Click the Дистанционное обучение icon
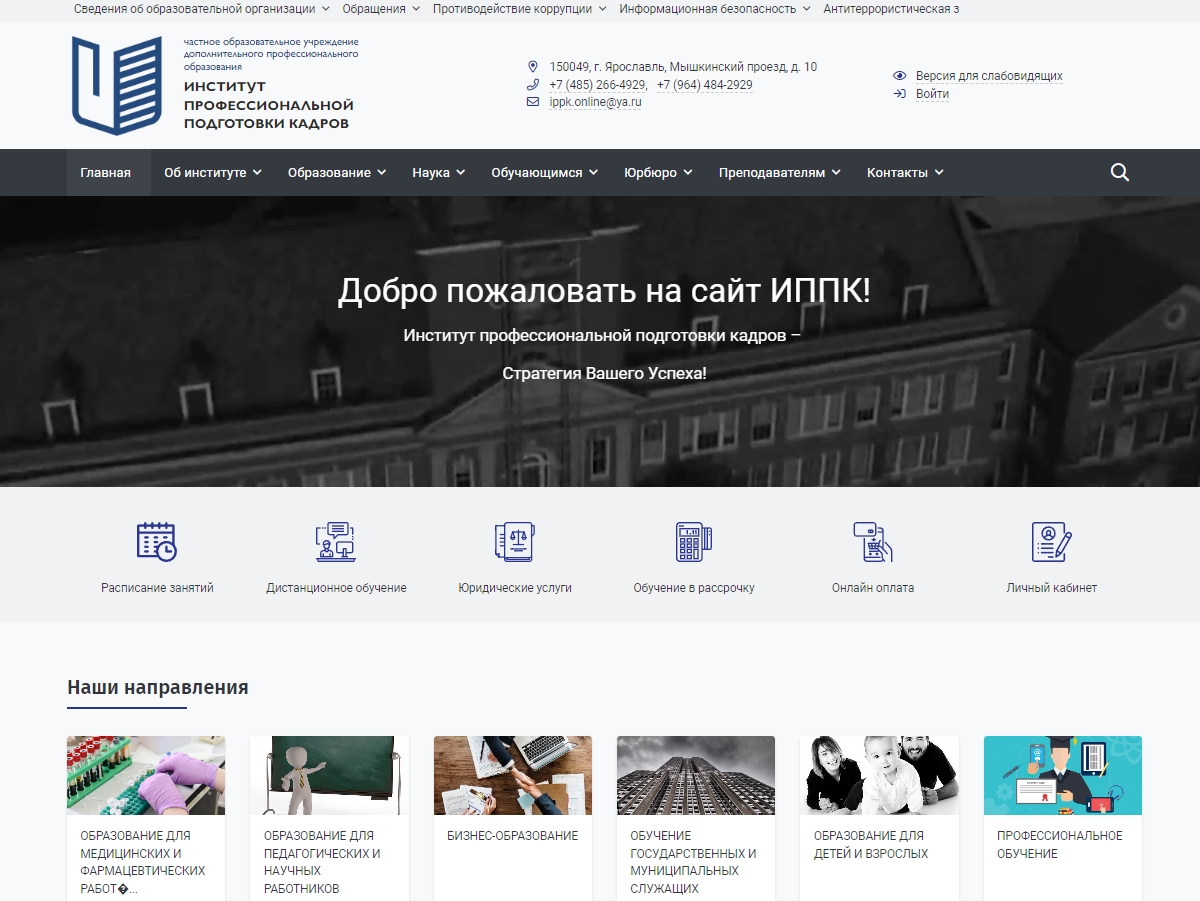The width and height of the screenshot is (1200, 901). [336, 541]
